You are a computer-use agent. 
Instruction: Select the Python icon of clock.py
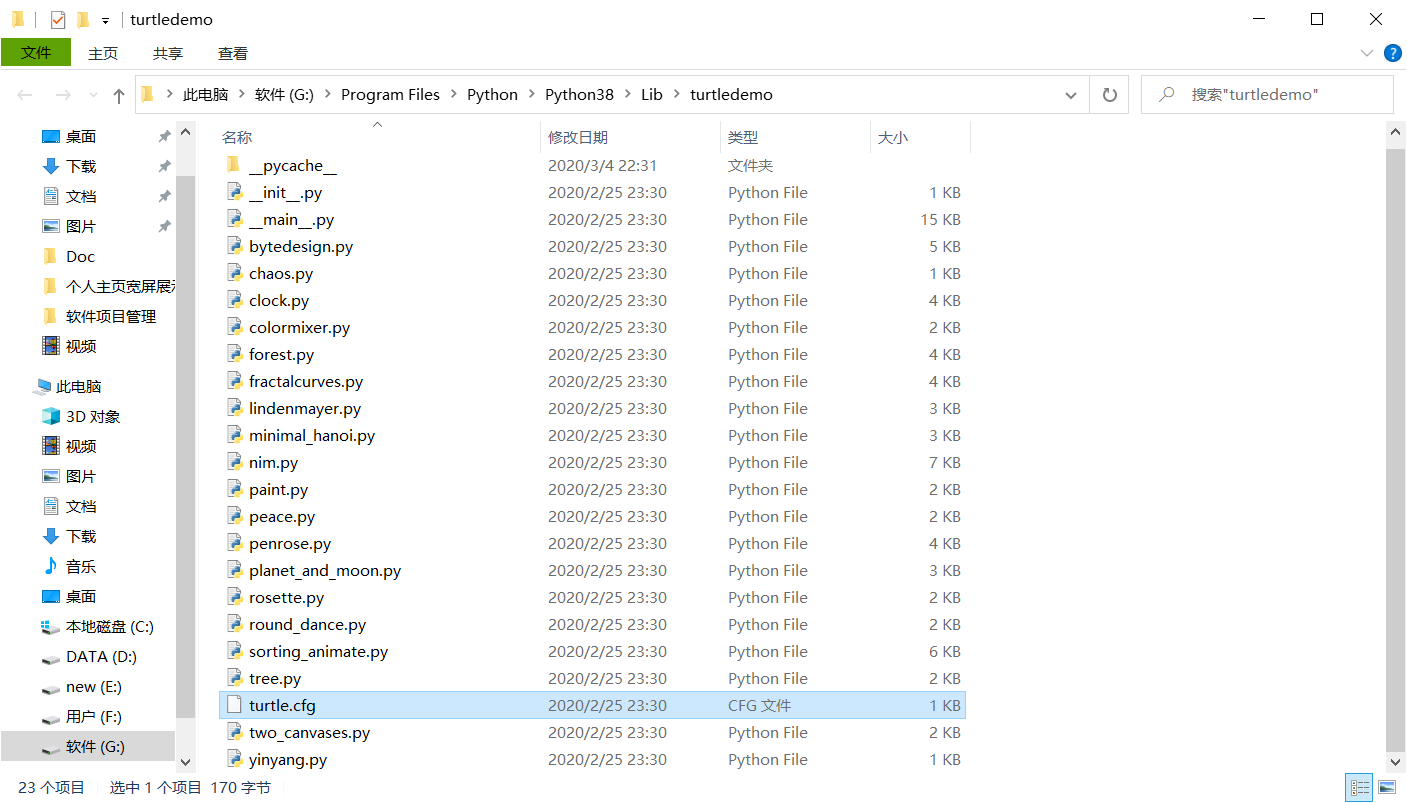234,300
